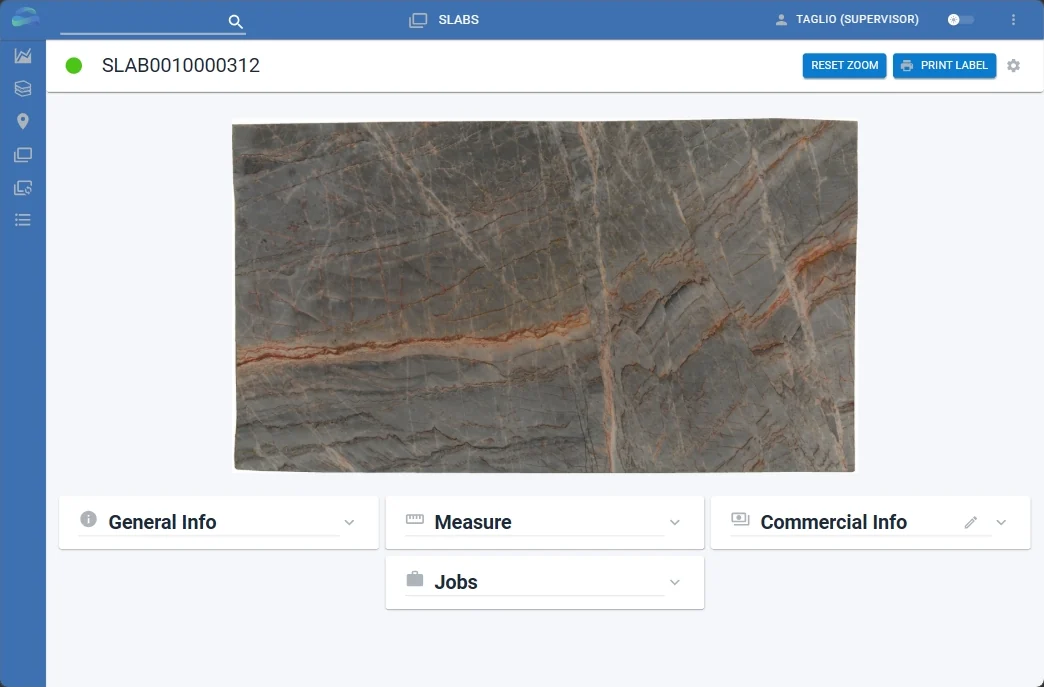Click the slab stone image
Screen dimensions: 1044x687
tap(545, 296)
